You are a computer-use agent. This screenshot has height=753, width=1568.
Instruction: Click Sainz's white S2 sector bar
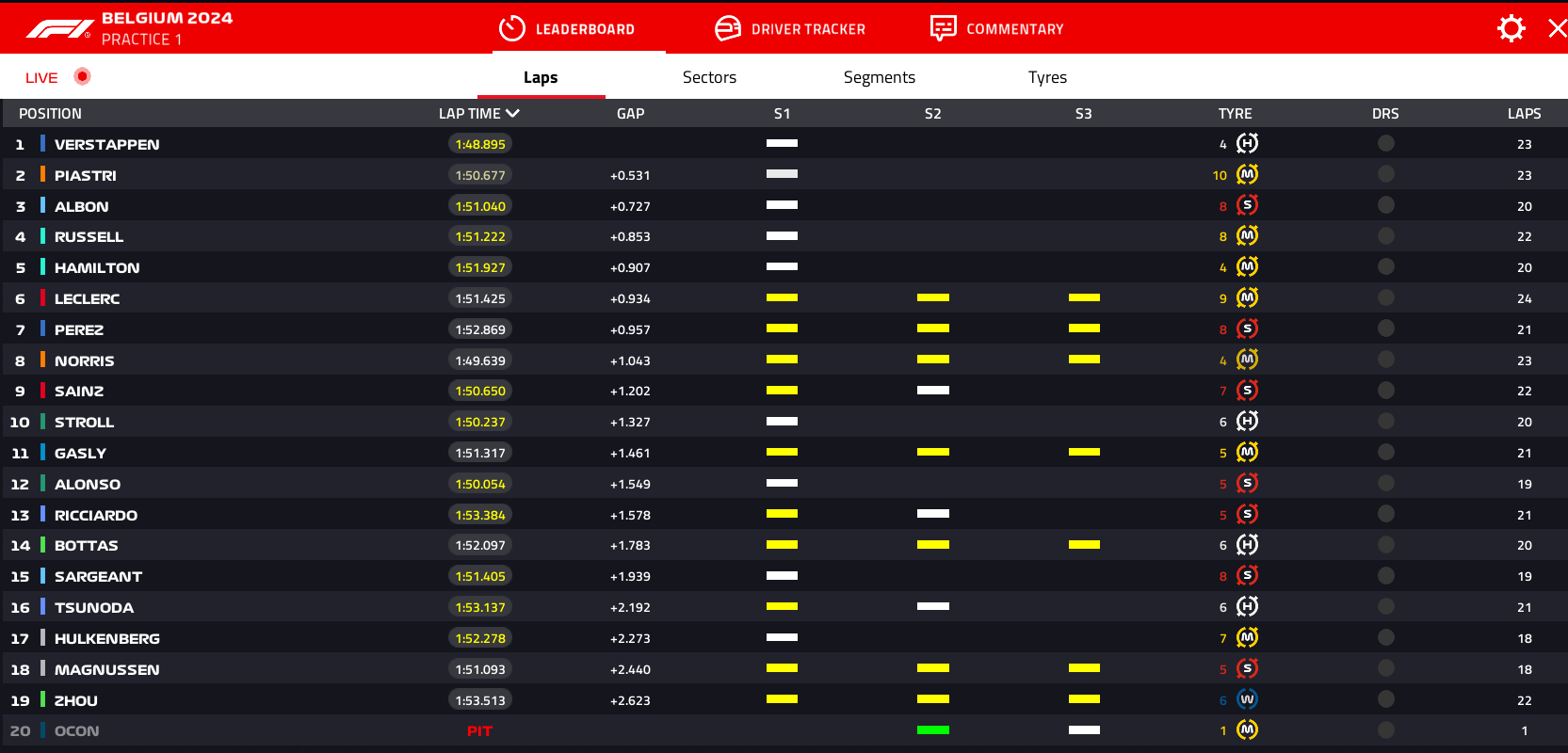[x=932, y=390]
